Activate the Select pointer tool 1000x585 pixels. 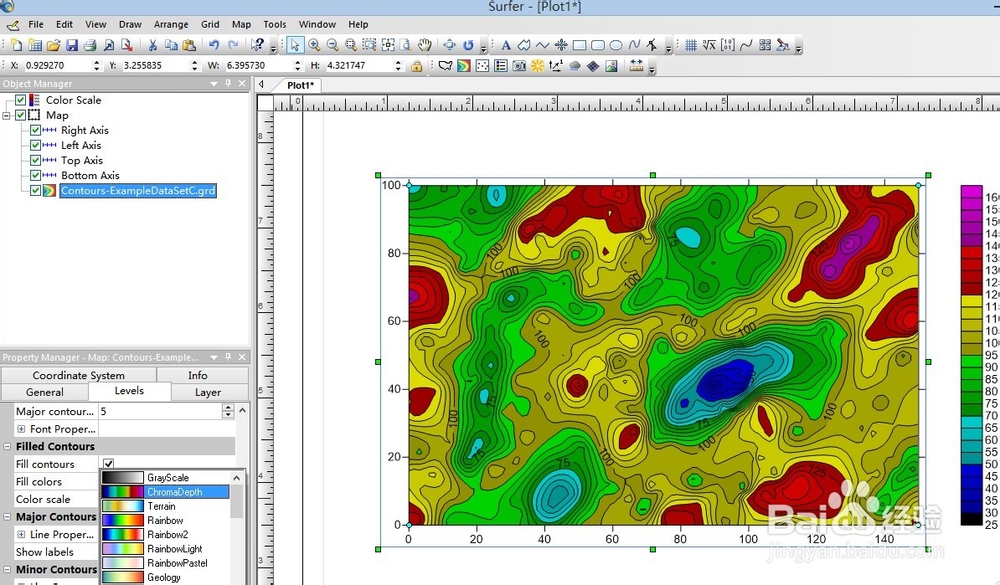(x=295, y=45)
